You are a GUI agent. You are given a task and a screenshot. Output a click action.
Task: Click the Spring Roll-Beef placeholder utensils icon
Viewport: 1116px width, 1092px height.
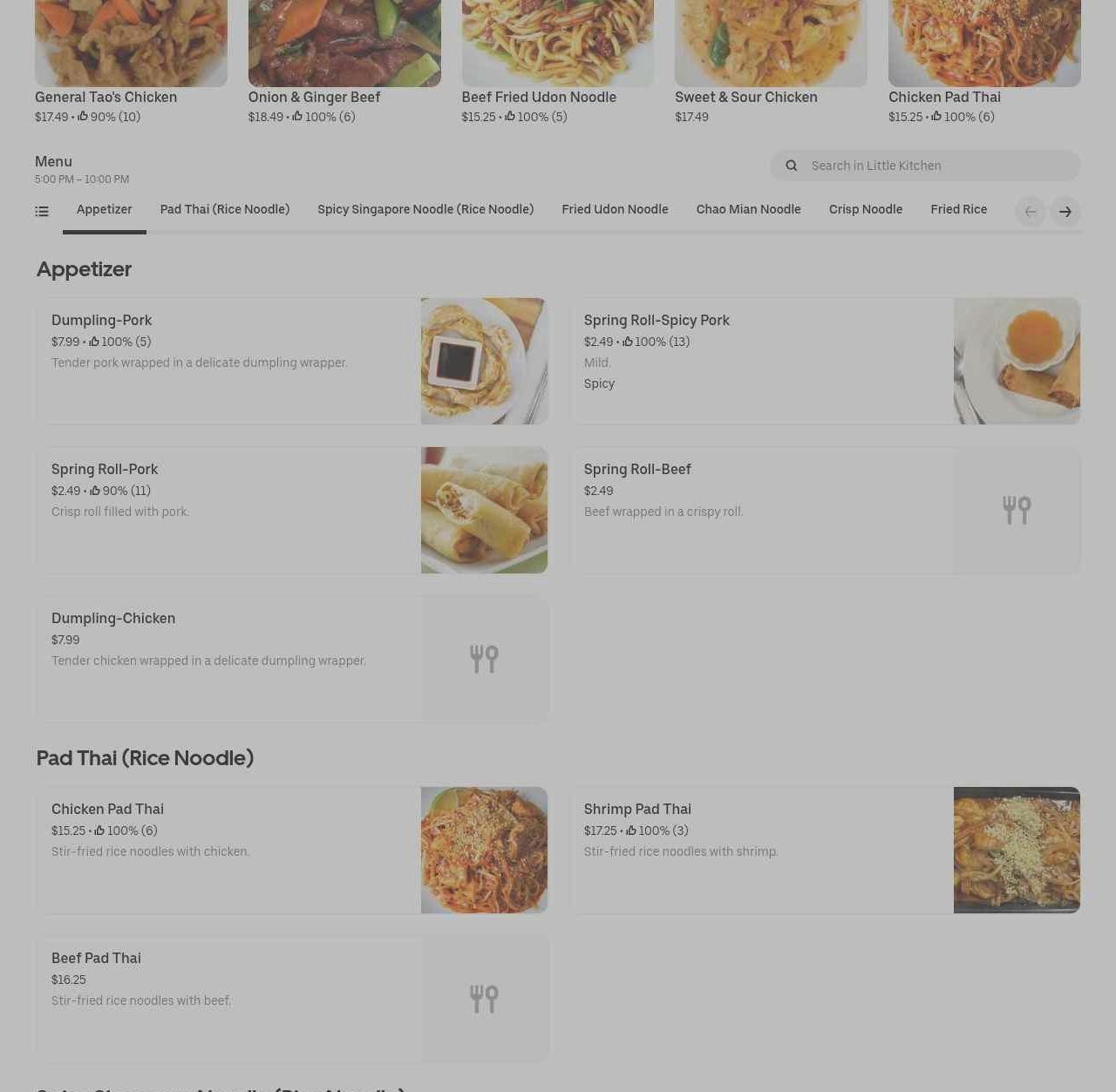pyautogui.click(x=1017, y=510)
